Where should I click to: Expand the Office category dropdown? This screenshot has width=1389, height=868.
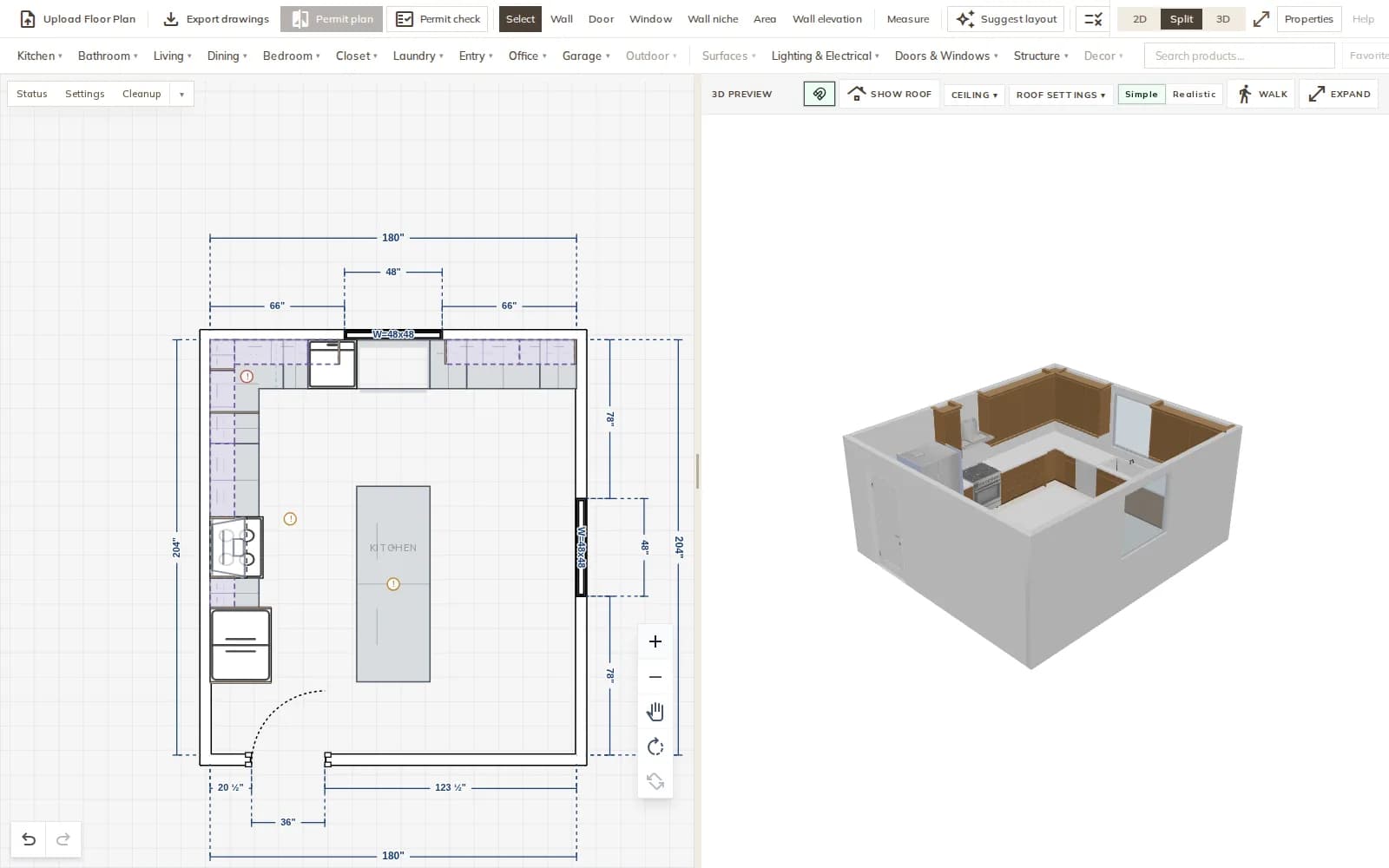click(527, 56)
